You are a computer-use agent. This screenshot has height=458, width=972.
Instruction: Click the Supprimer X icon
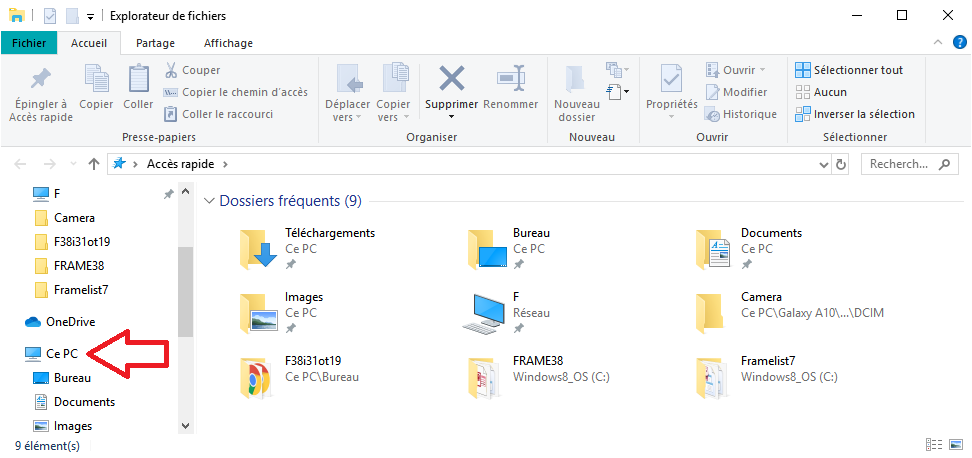(452, 79)
